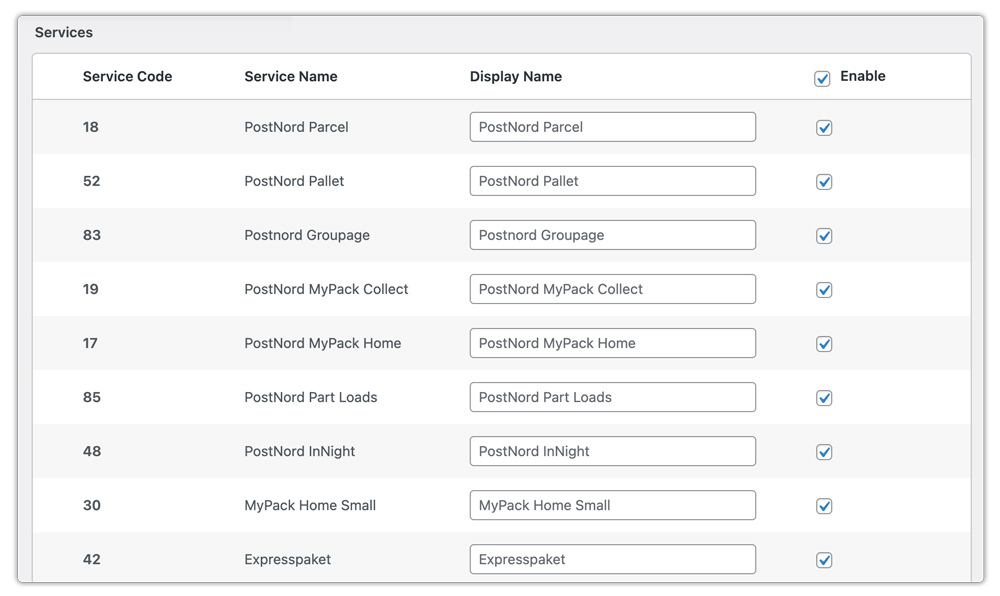Click the Display Name column header
This screenshot has height=596, width=1000.
[x=516, y=76]
